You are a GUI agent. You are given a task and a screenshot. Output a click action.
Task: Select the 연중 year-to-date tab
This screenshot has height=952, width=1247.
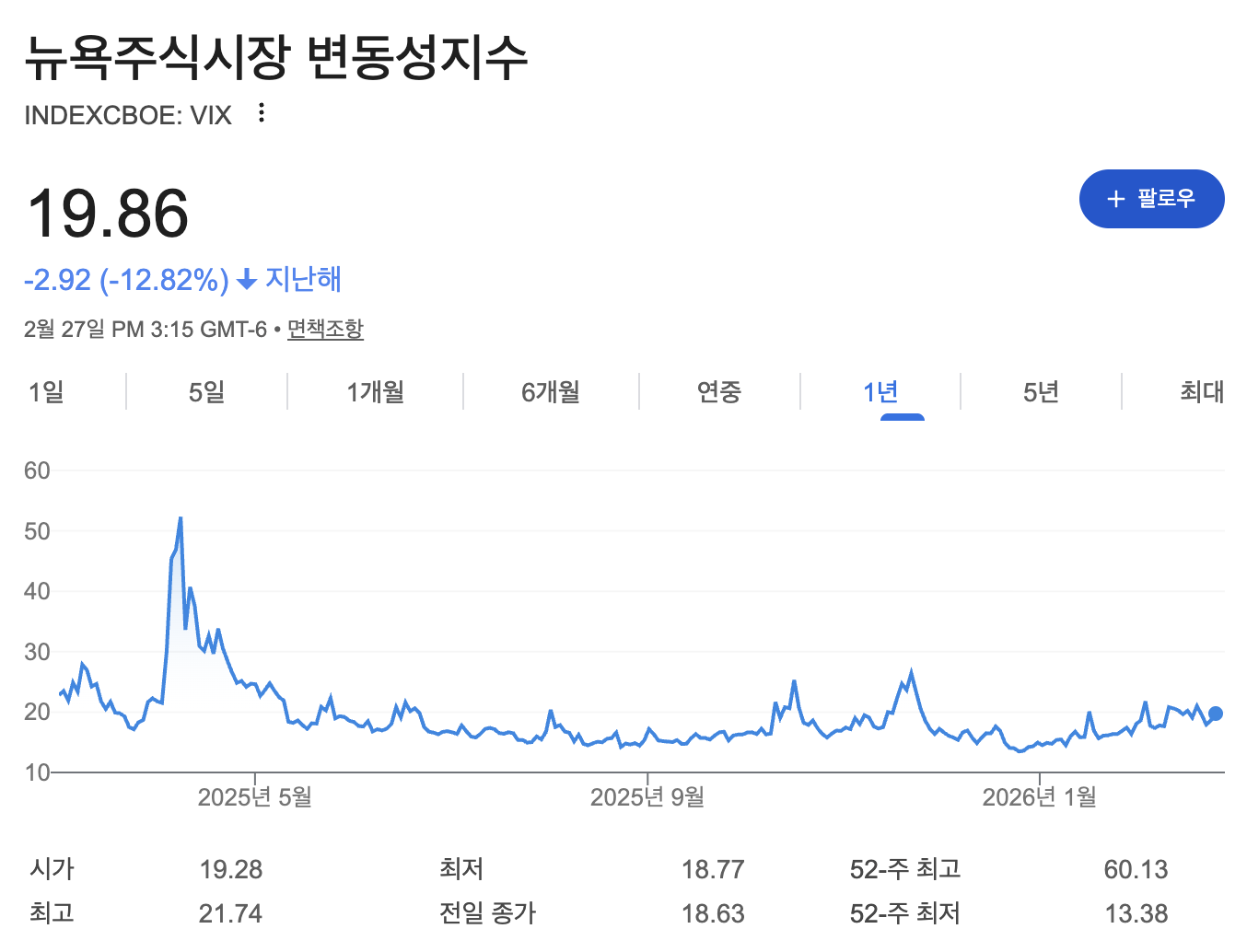point(719,392)
